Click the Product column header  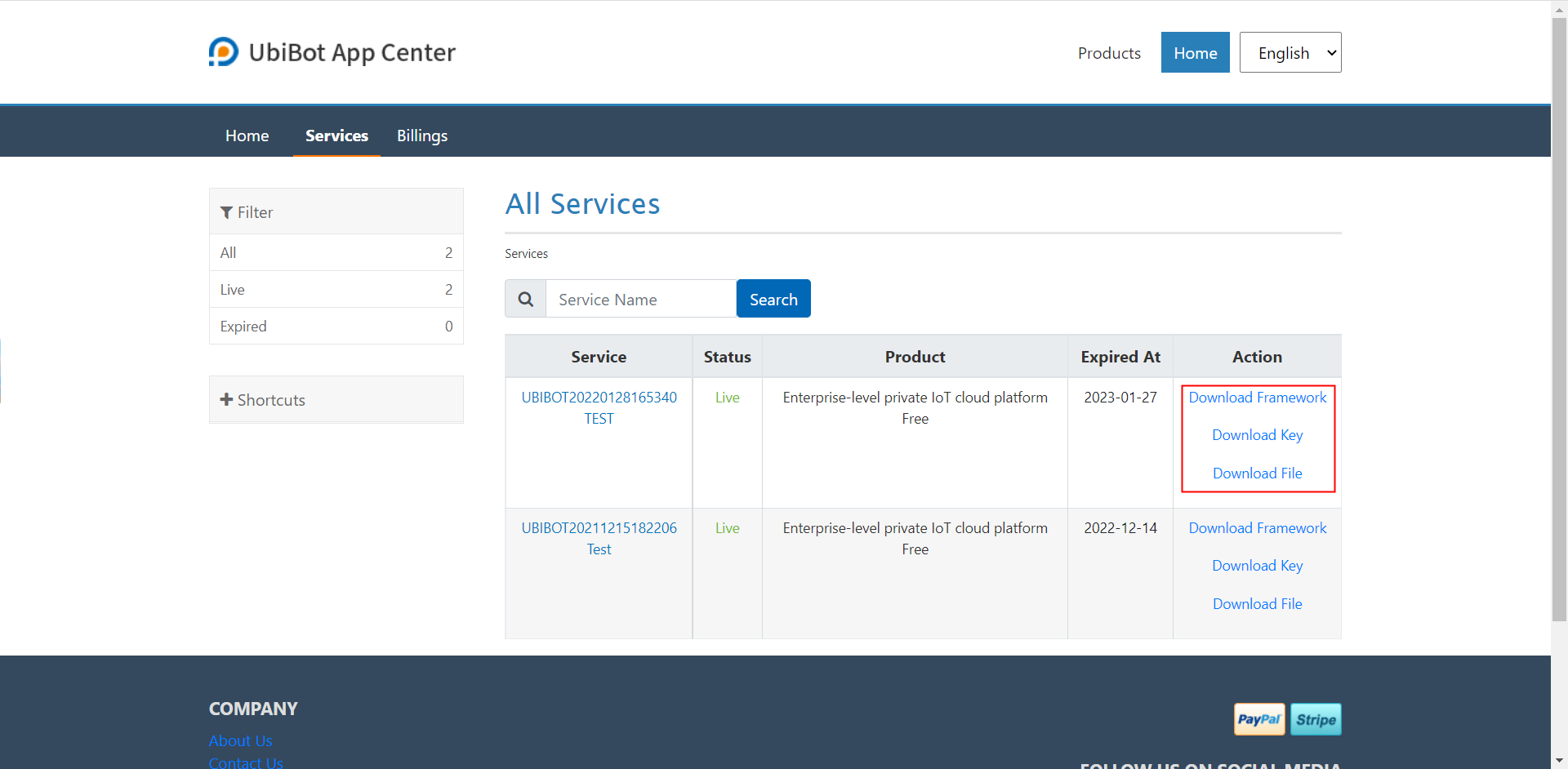915,357
